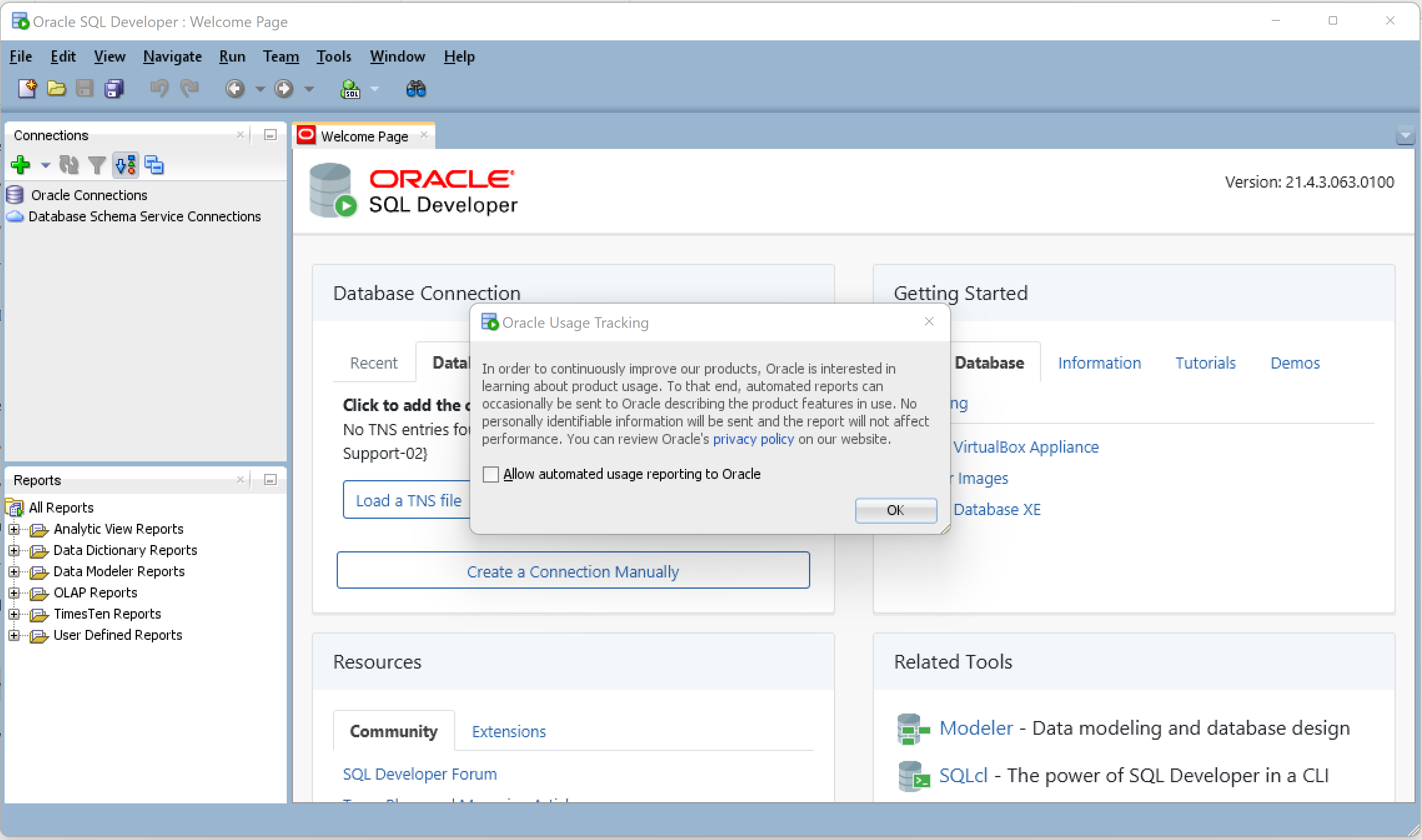Close the Welcome Page tab
Image resolution: width=1422 pixels, height=840 pixels.
click(424, 135)
